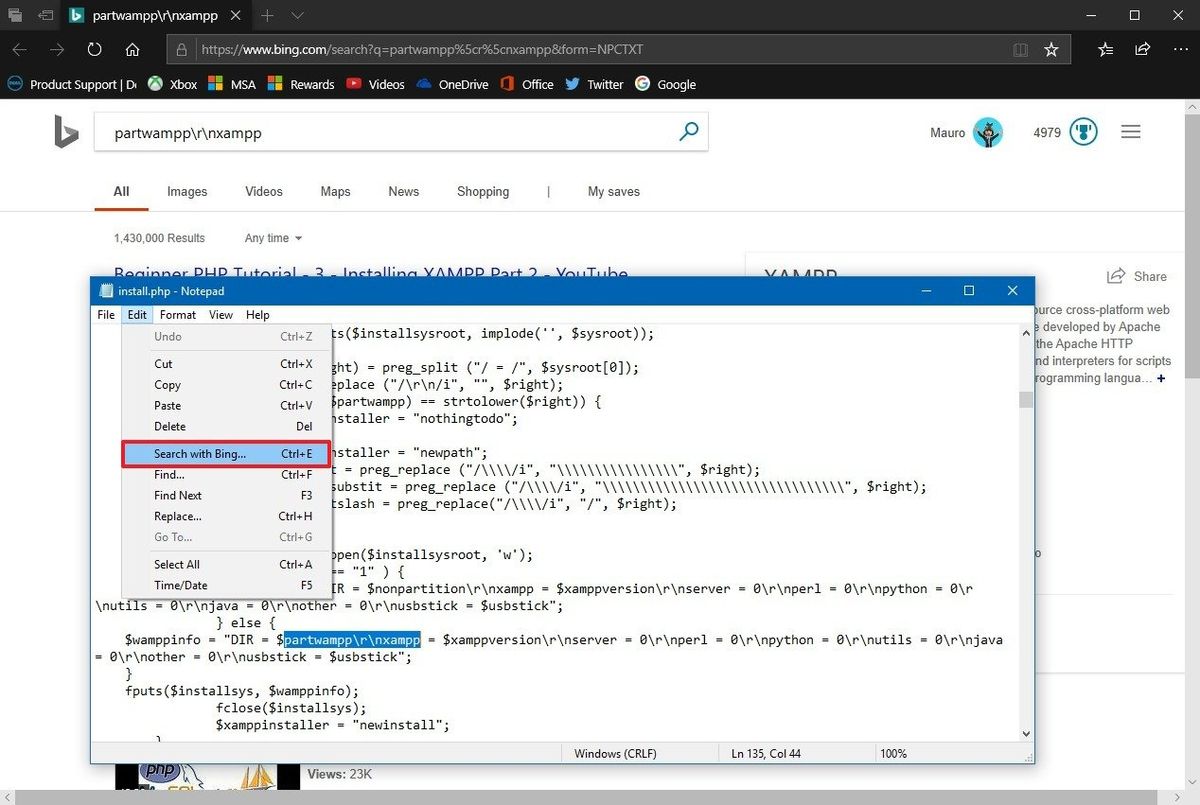Screen dimensions: 1200x805
Task: Add this page to favorites via the star icon
Action: [x=1051, y=48]
